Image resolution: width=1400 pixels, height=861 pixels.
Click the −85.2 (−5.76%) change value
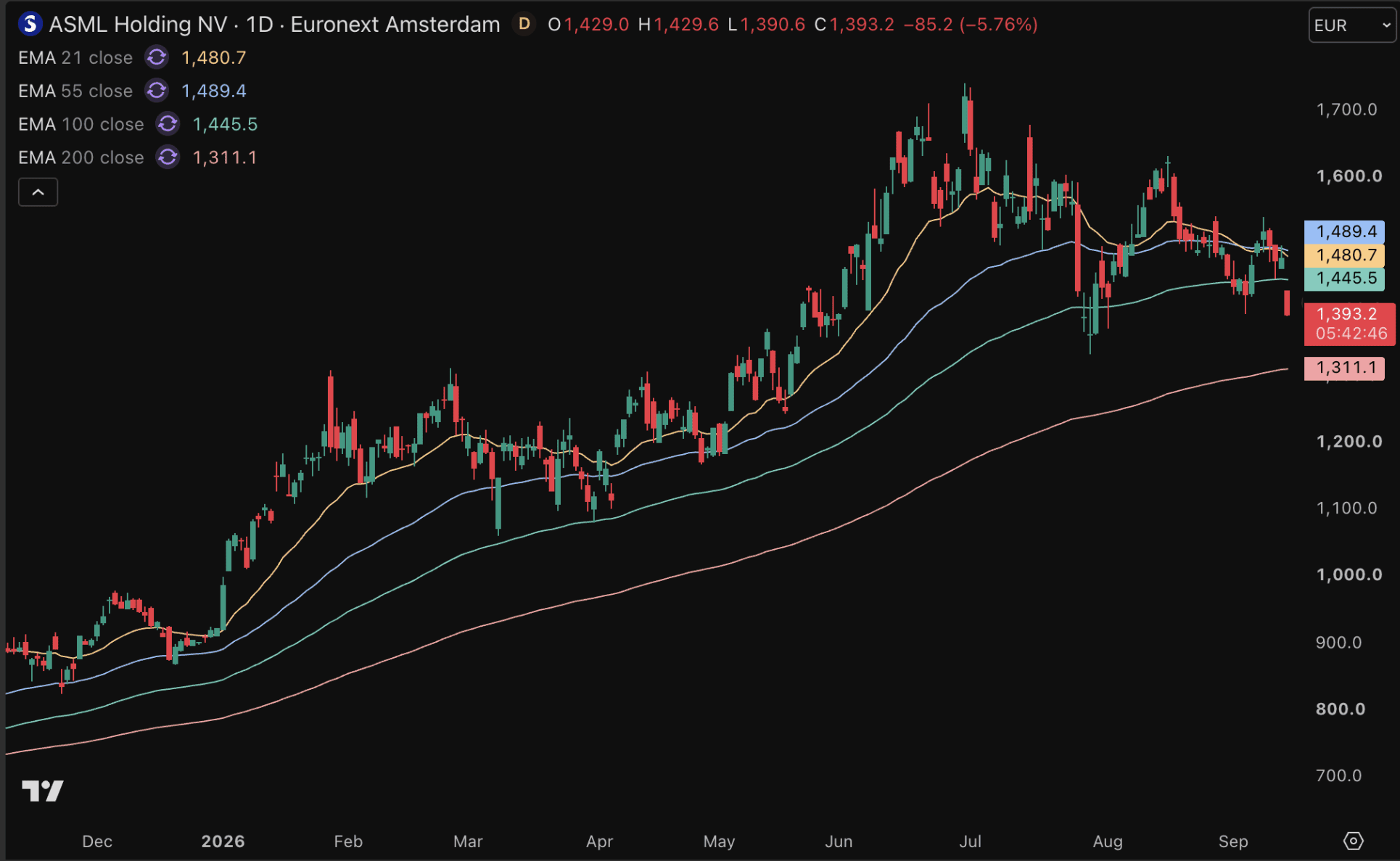(x=971, y=25)
